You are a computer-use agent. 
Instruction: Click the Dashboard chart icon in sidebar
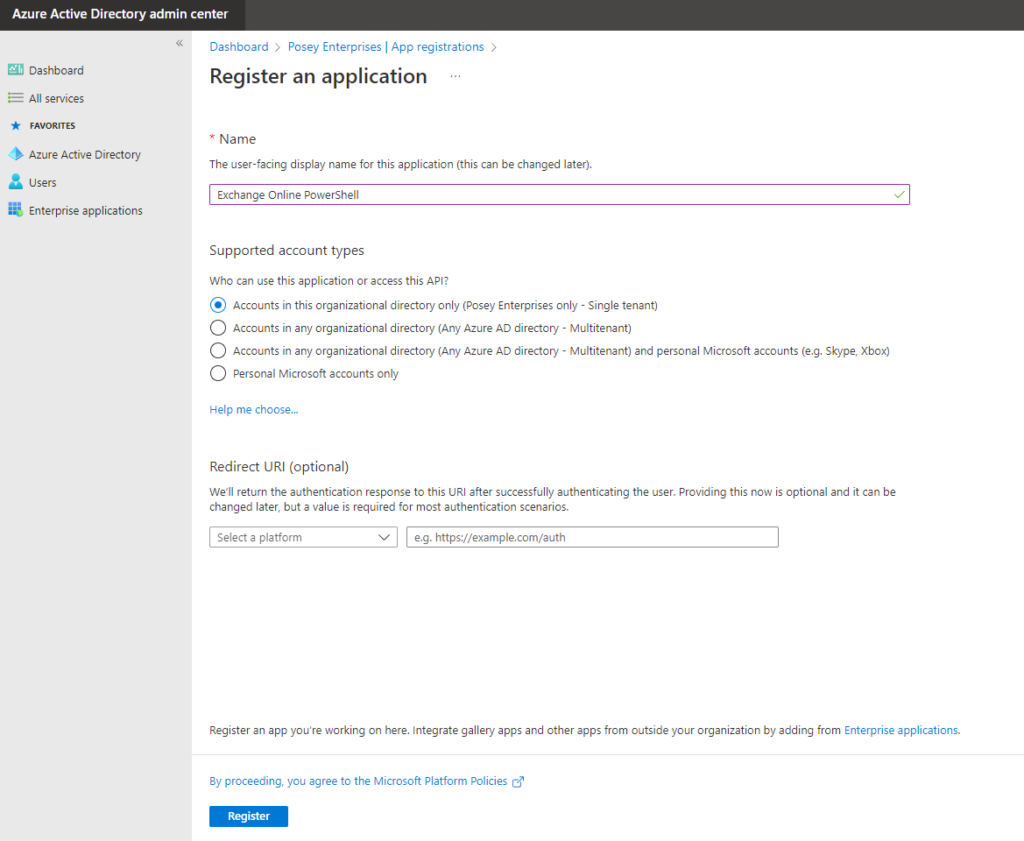(x=16, y=69)
